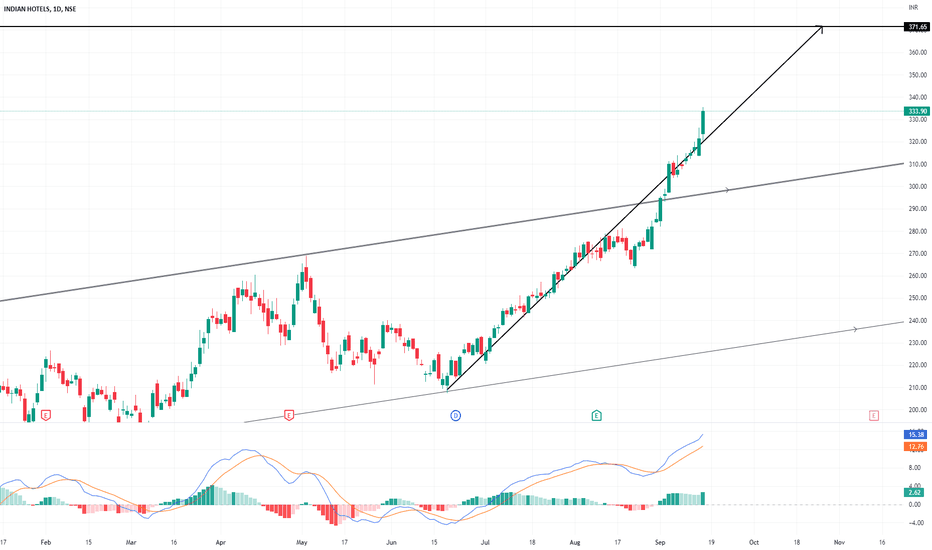This screenshot has width=932, height=550.
Task: Click the 210.00 price axis label
Action: click(x=918, y=388)
